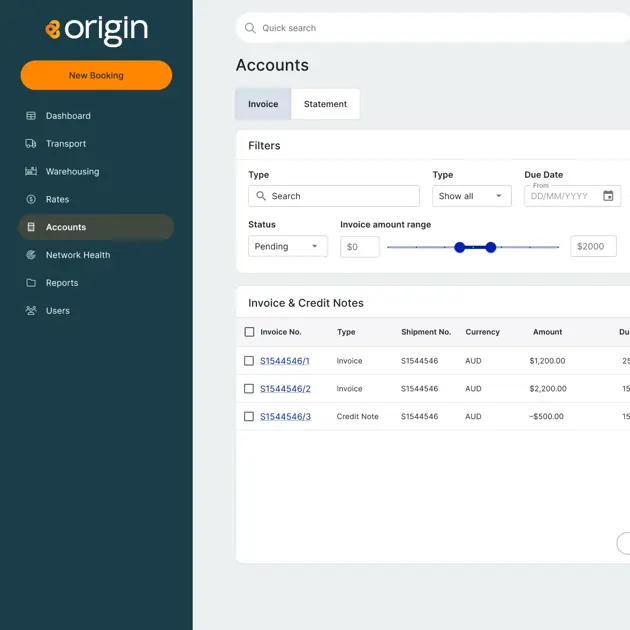
Task: Open the Type 'Show all' dropdown
Action: pos(472,196)
